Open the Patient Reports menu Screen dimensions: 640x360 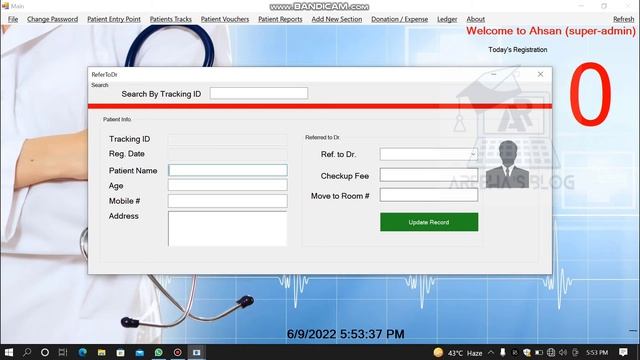pyautogui.click(x=280, y=19)
